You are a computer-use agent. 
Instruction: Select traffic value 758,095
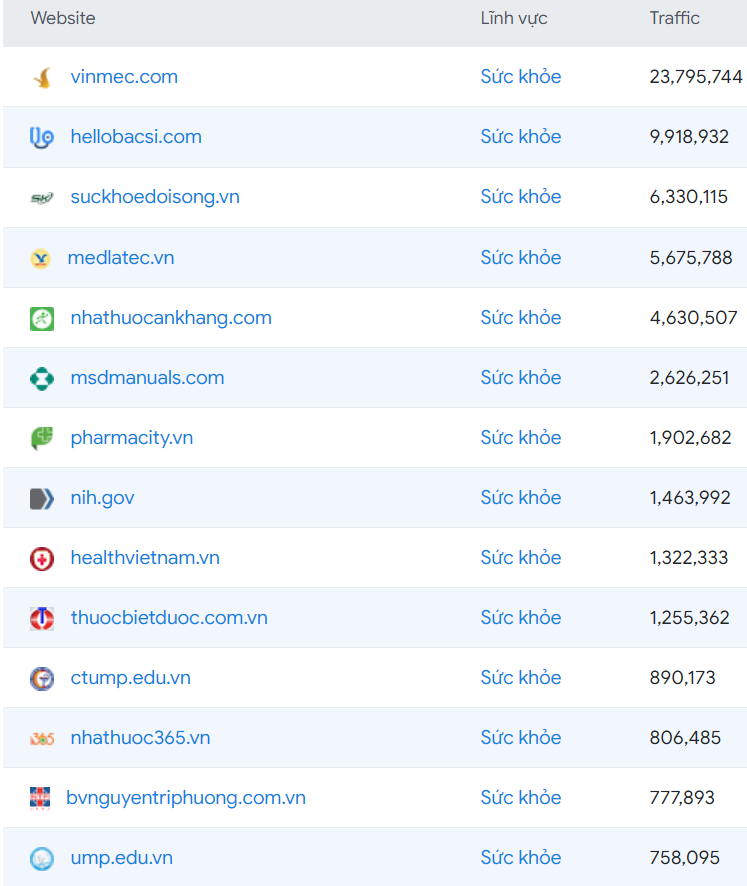point(685,858)
